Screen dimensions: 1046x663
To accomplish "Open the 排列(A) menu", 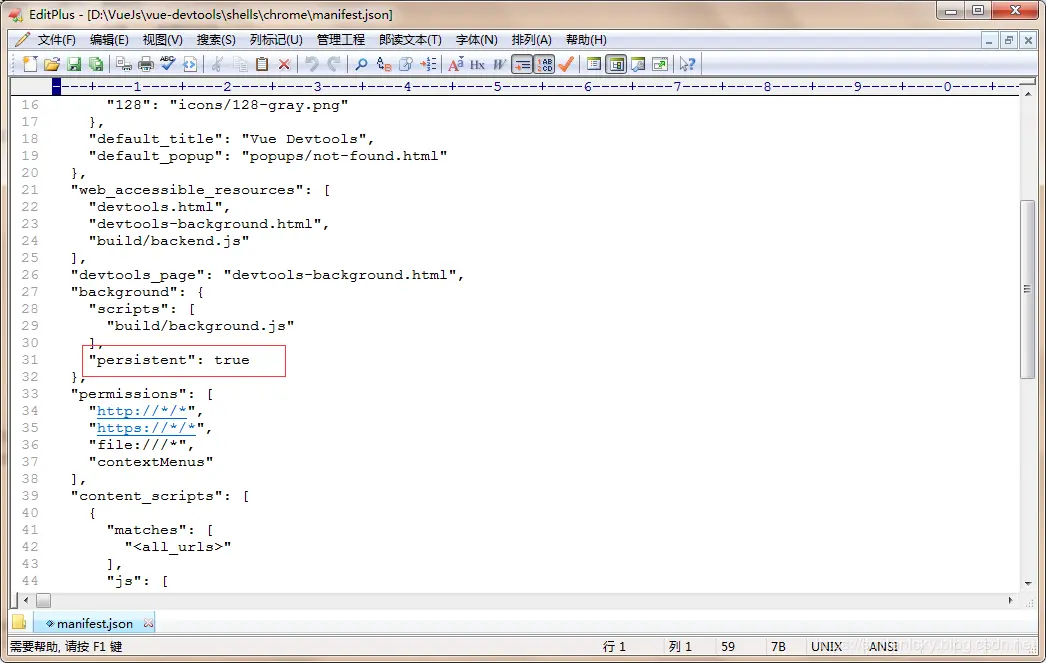I will pos(532,40).
